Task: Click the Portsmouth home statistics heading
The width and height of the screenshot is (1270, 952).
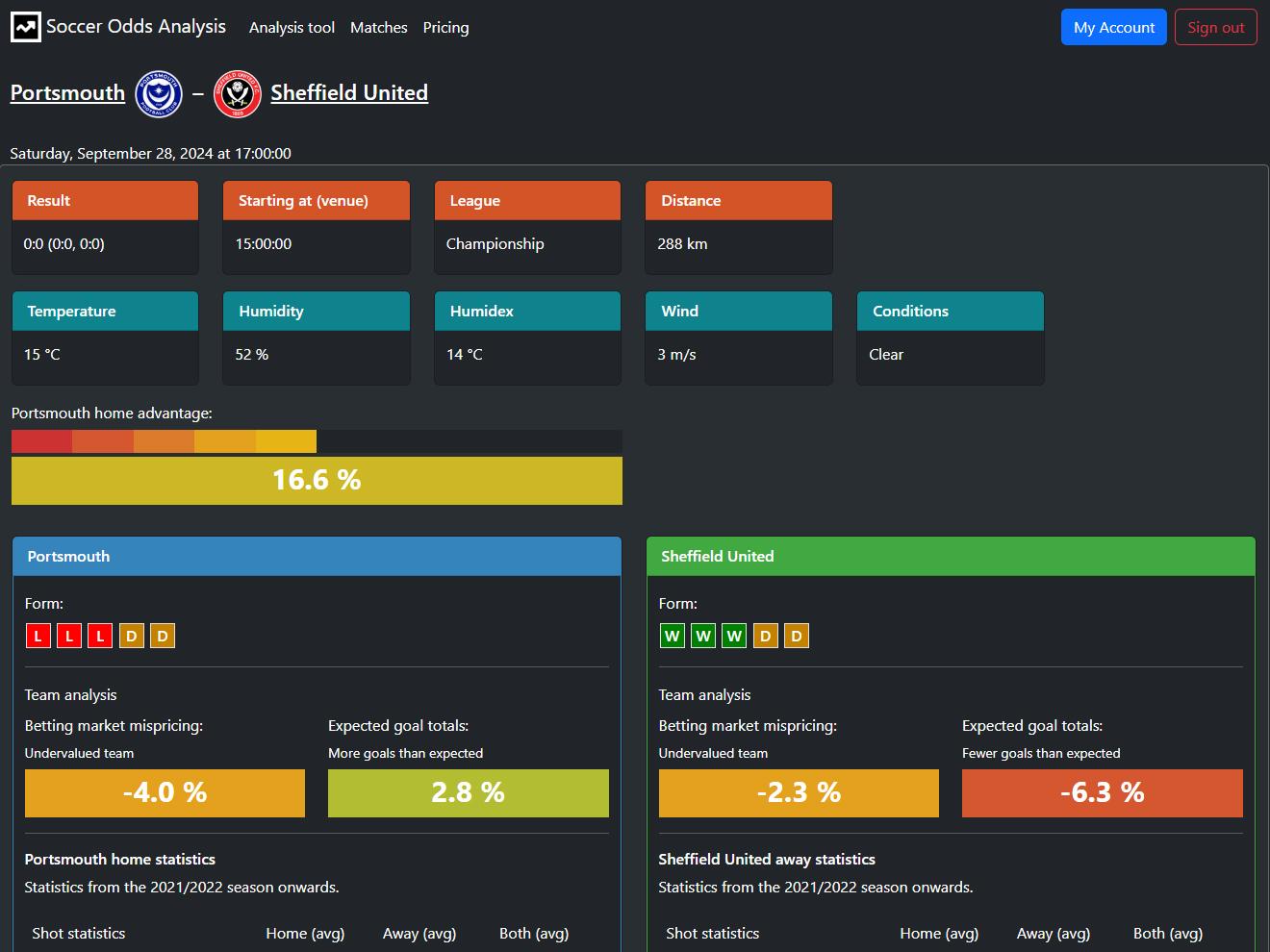Action: [x=120, y=860]
